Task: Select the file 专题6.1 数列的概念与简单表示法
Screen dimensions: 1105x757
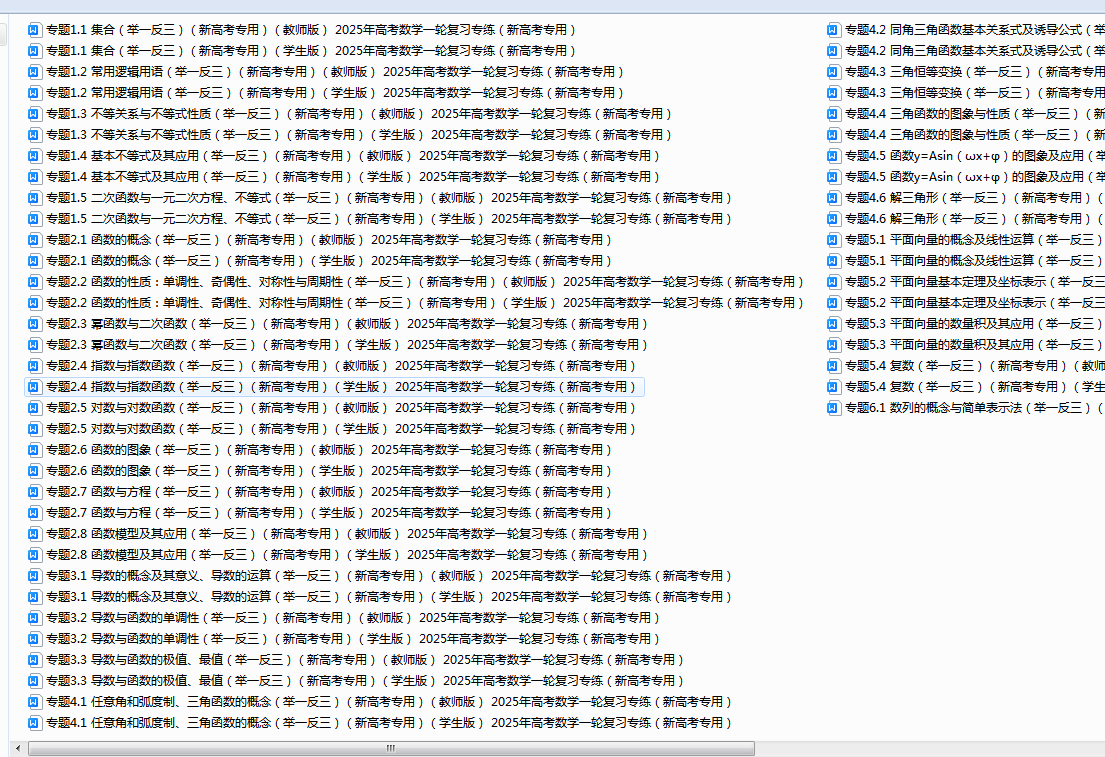Action: (x=975, y=407)
